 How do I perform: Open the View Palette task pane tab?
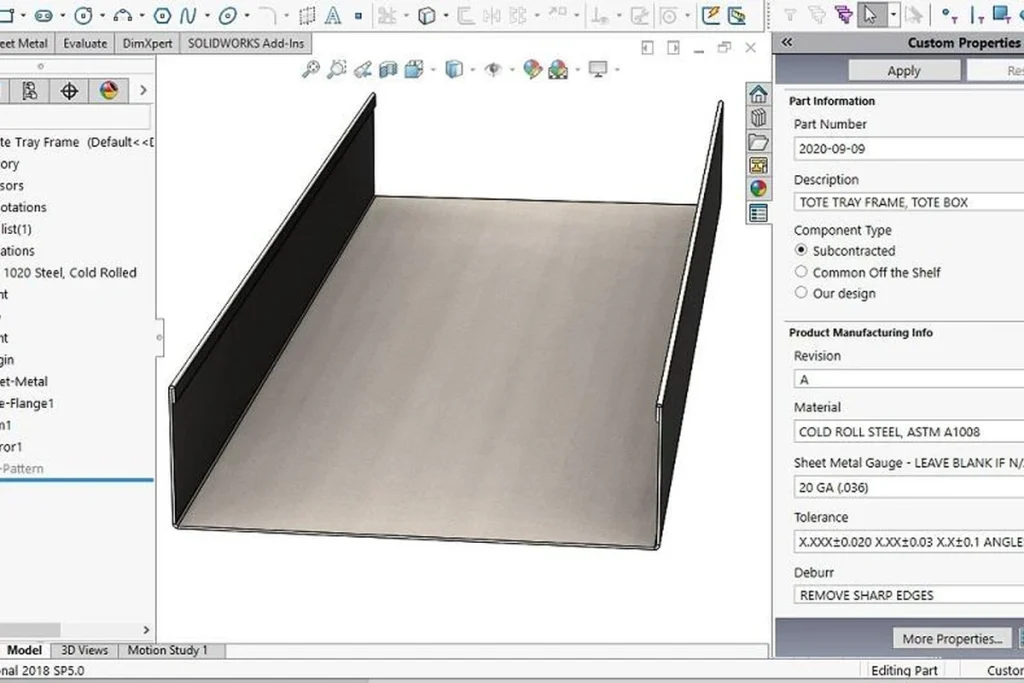[x=758, y=165]
